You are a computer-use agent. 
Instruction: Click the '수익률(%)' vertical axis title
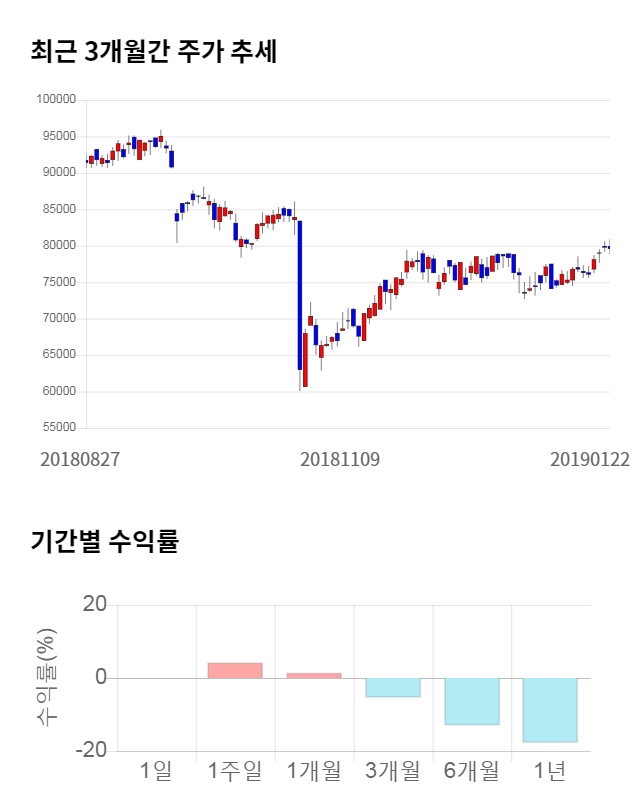tap(47, 678)
